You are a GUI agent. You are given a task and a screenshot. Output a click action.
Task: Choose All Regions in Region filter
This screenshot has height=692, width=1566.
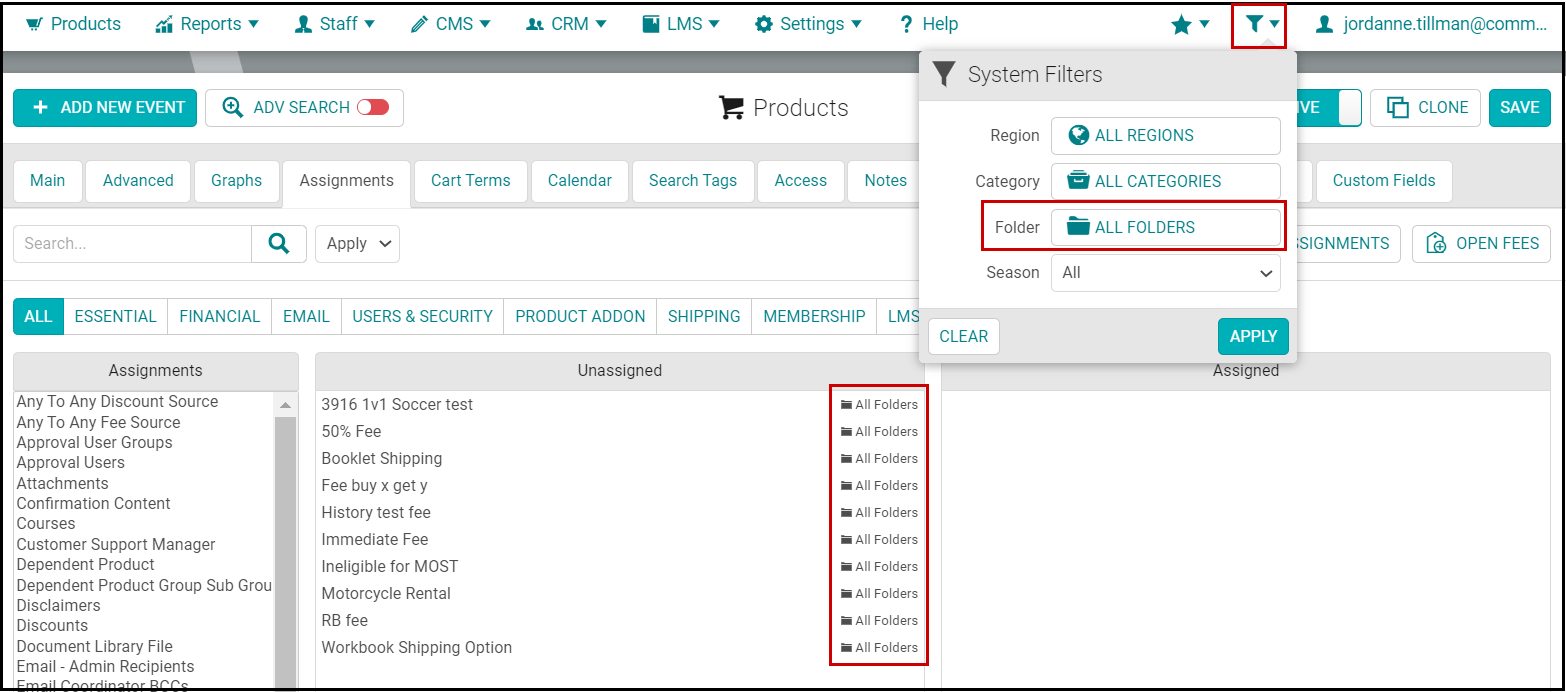point(1165,136)
